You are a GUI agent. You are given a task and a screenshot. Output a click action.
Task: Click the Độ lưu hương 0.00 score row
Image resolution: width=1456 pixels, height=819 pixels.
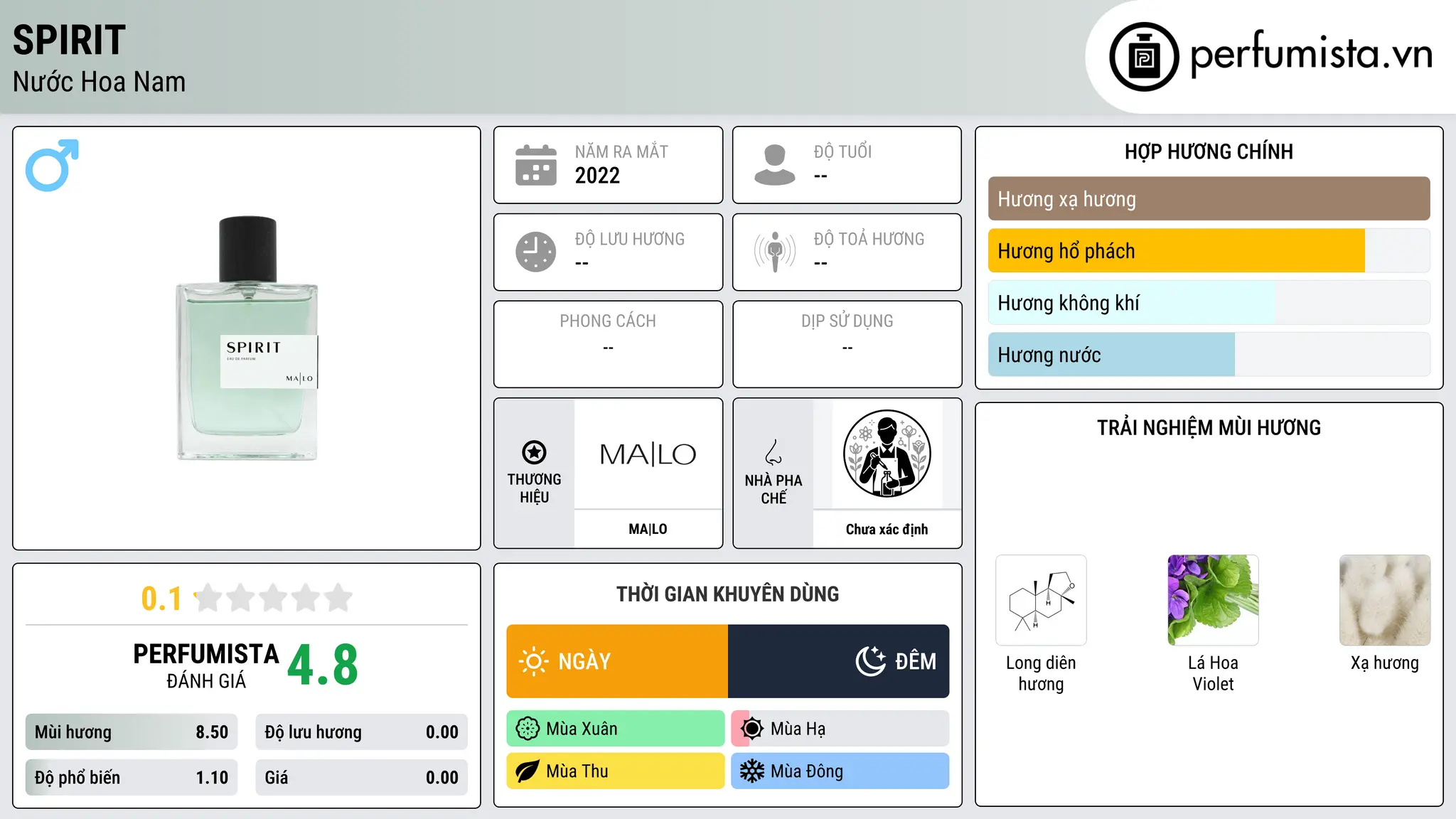coord(361,732)
